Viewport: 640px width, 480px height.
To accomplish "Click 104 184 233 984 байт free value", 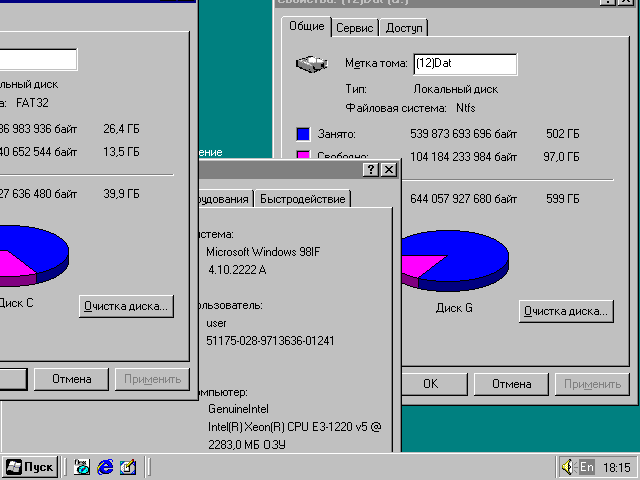I will point(463,157).
